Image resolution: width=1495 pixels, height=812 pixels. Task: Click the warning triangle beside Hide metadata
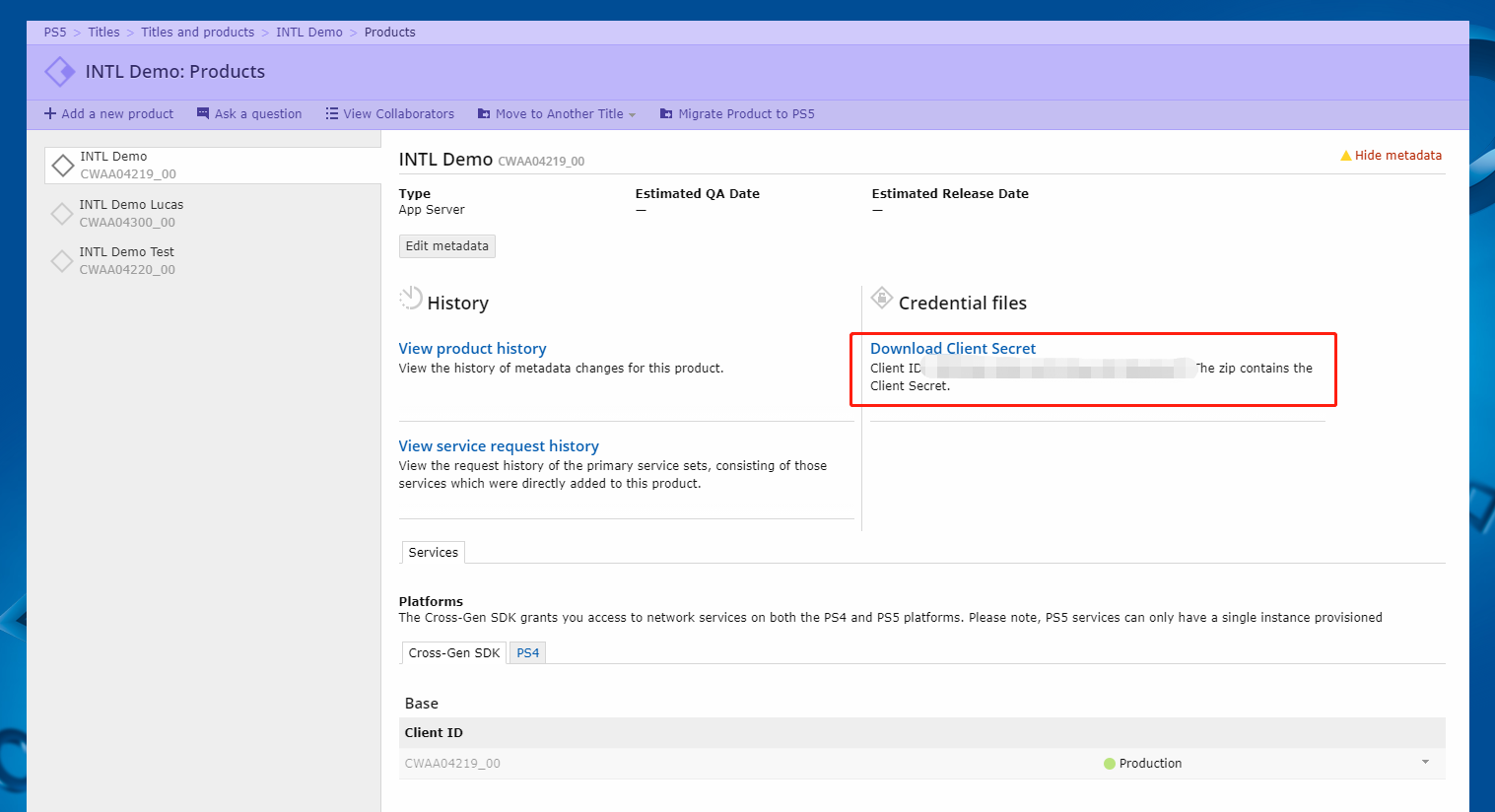tap(1345, 156)
